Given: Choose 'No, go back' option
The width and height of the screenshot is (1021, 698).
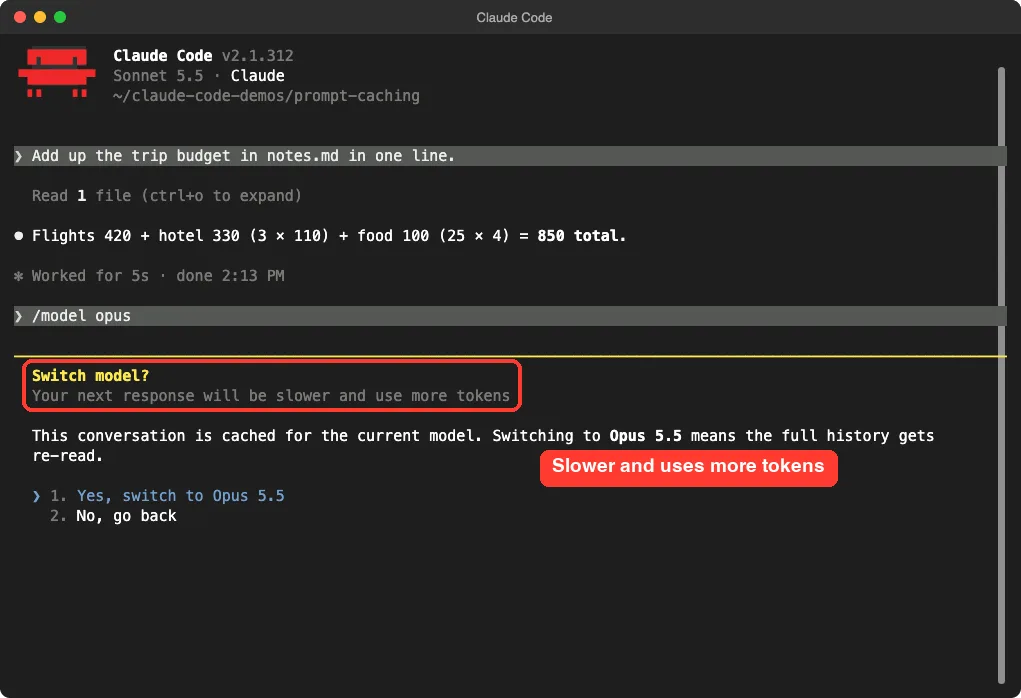Looking at the screenshot, I should (126, 516).
